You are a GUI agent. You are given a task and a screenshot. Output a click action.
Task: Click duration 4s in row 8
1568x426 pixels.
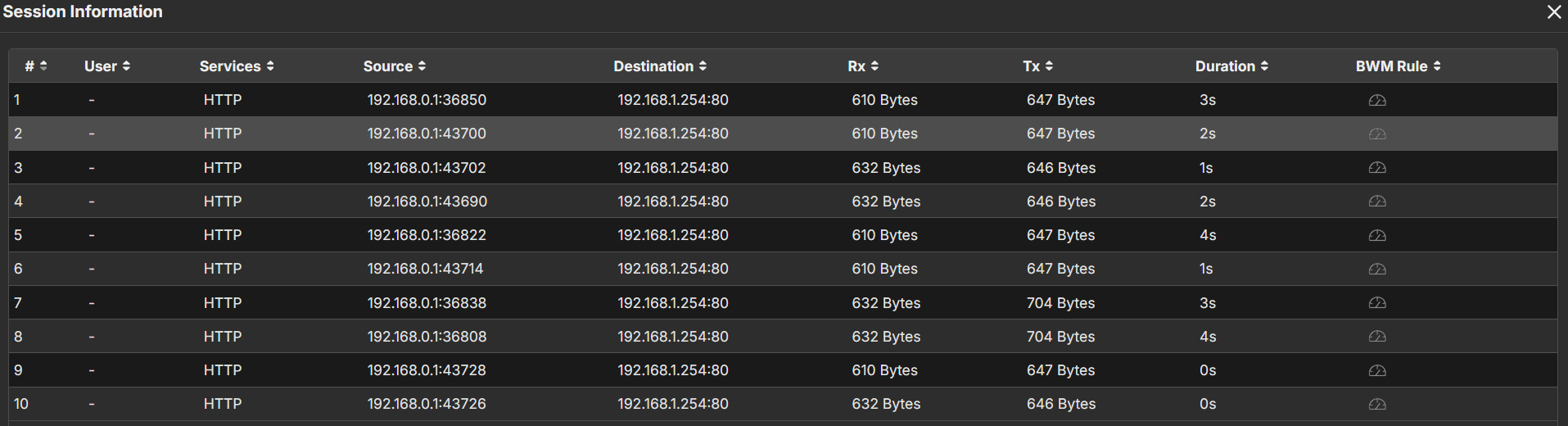(x=1208, y=337)
